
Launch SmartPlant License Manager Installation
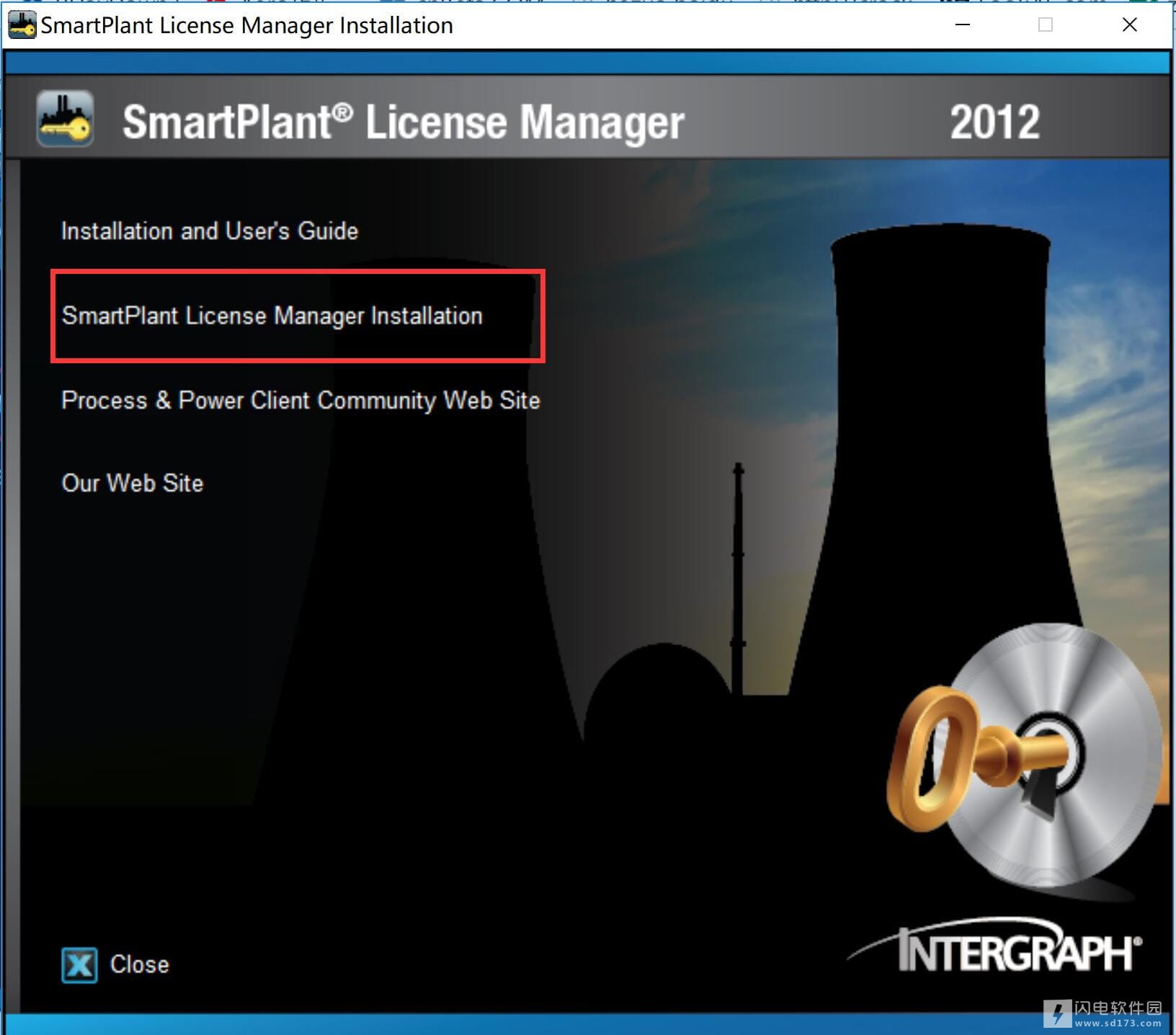click(x=272, y=316)
